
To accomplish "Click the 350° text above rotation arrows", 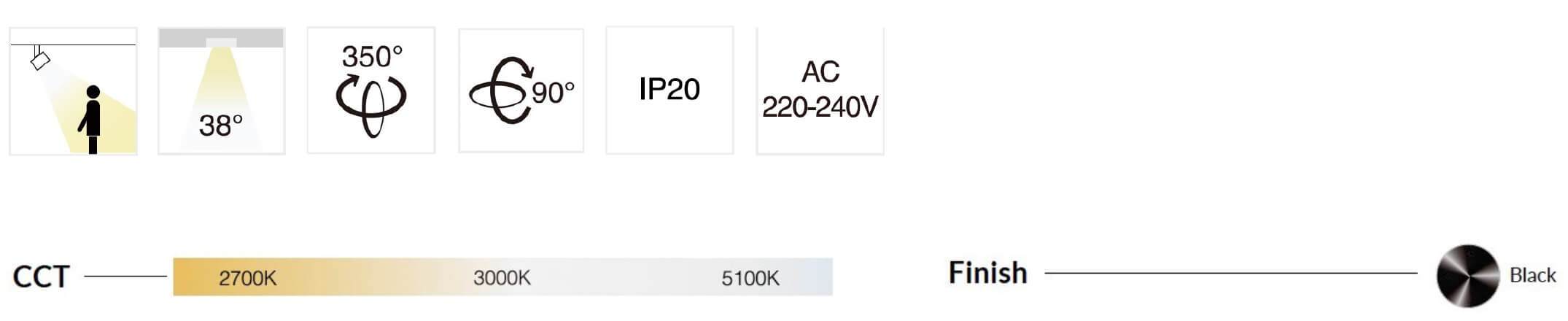I will click(372, 57).
